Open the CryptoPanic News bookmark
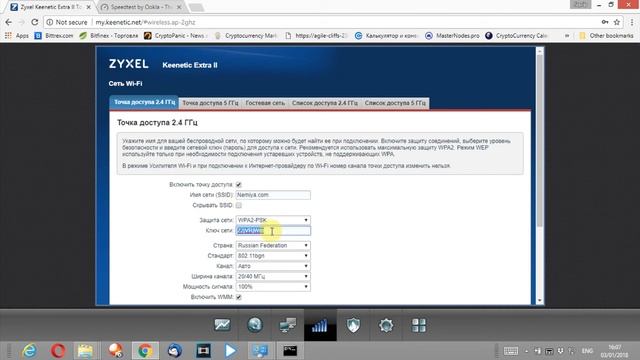640x360 pixels. tap(176, 36)
